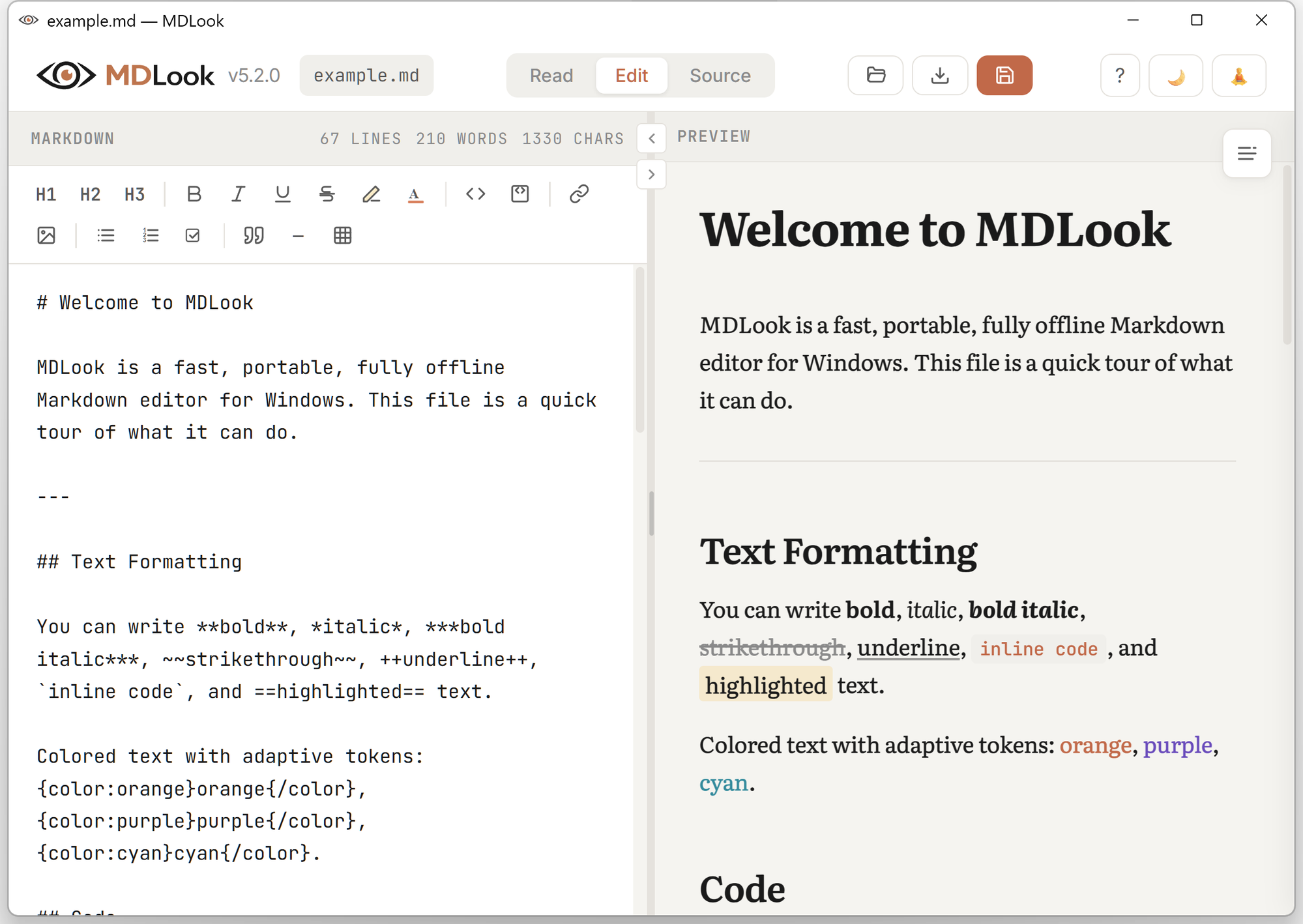Apply italic formatting

tap(238, 194)
